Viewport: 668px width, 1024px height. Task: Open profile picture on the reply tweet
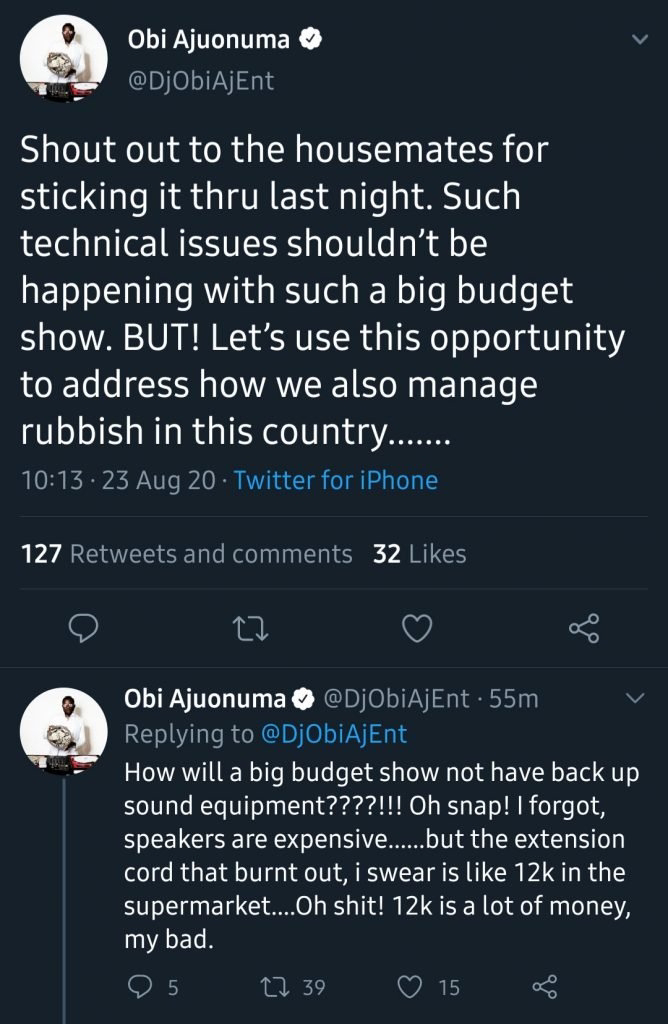(x=64, y=730)
